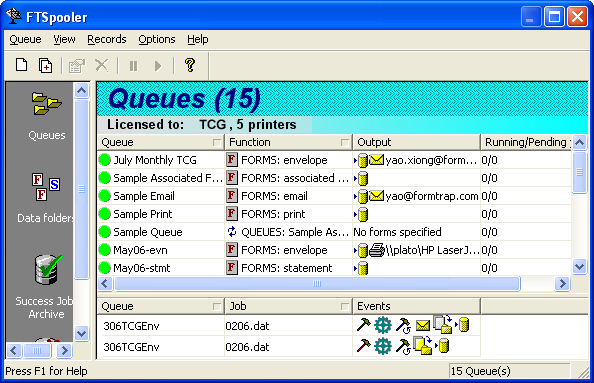Sort by Function column header
The width and height of the screenshot is (594, 383).
tap(289, 142)
